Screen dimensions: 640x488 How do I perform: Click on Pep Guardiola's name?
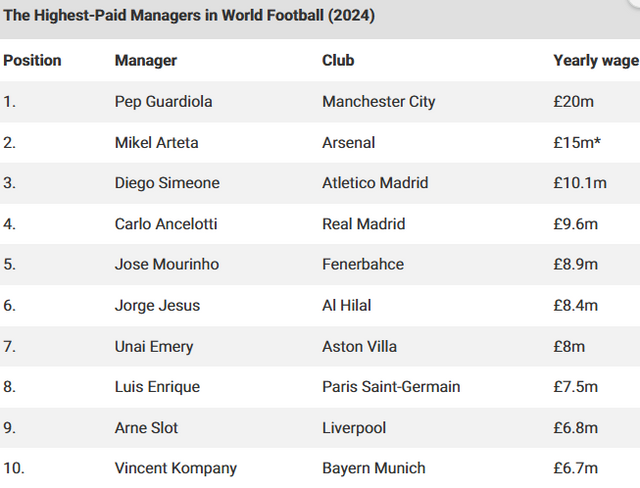[163, 101]
